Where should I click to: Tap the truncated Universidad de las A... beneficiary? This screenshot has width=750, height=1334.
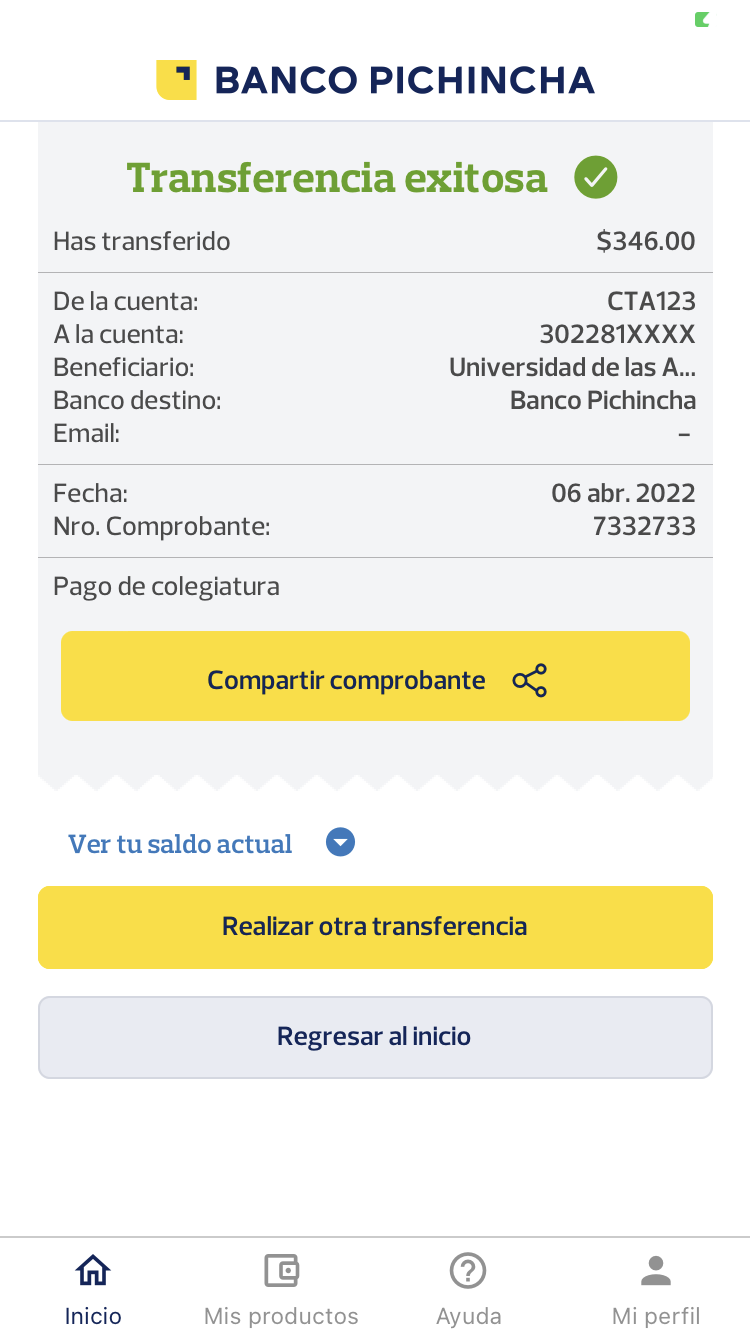572,367
